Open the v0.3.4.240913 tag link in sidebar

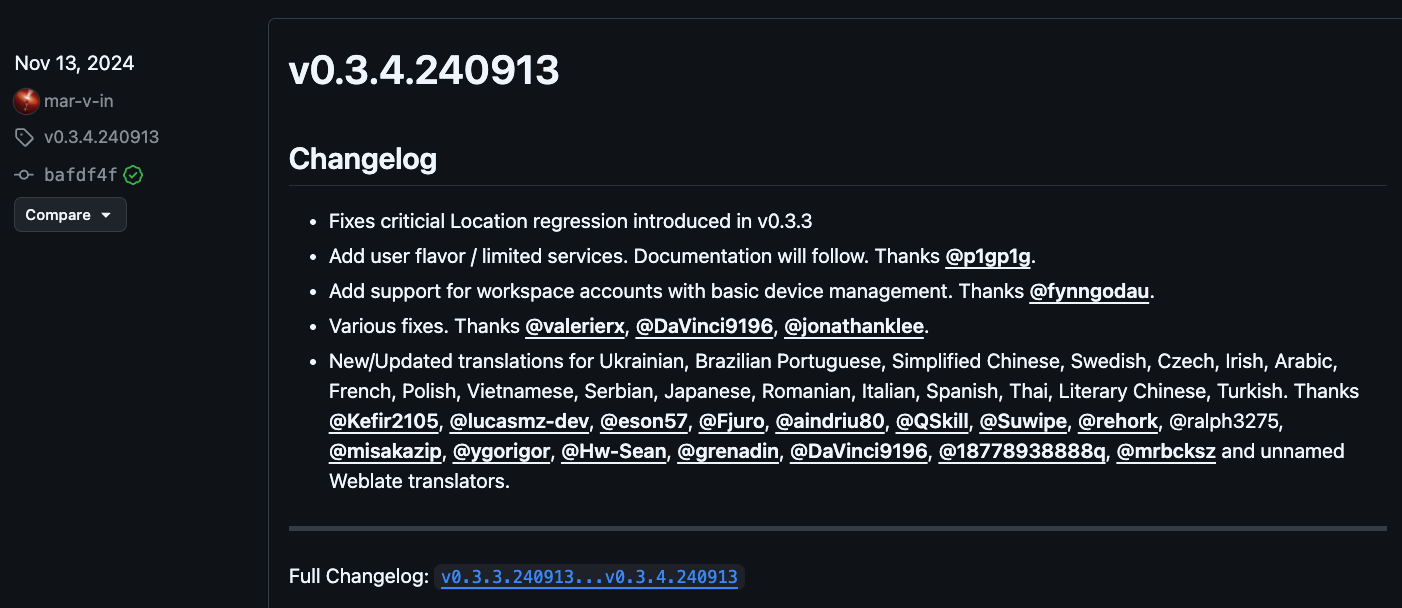[x=101, y=137]
